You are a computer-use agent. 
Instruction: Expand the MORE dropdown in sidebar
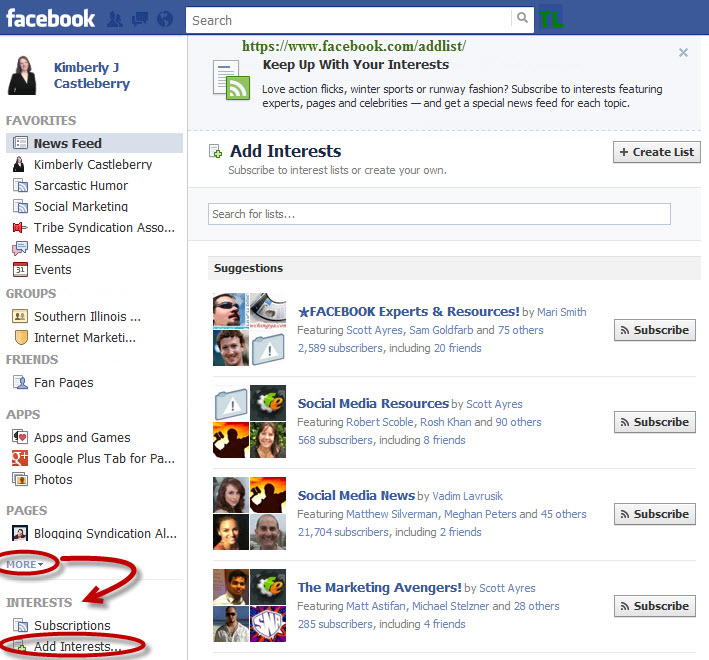click(24, 564)
